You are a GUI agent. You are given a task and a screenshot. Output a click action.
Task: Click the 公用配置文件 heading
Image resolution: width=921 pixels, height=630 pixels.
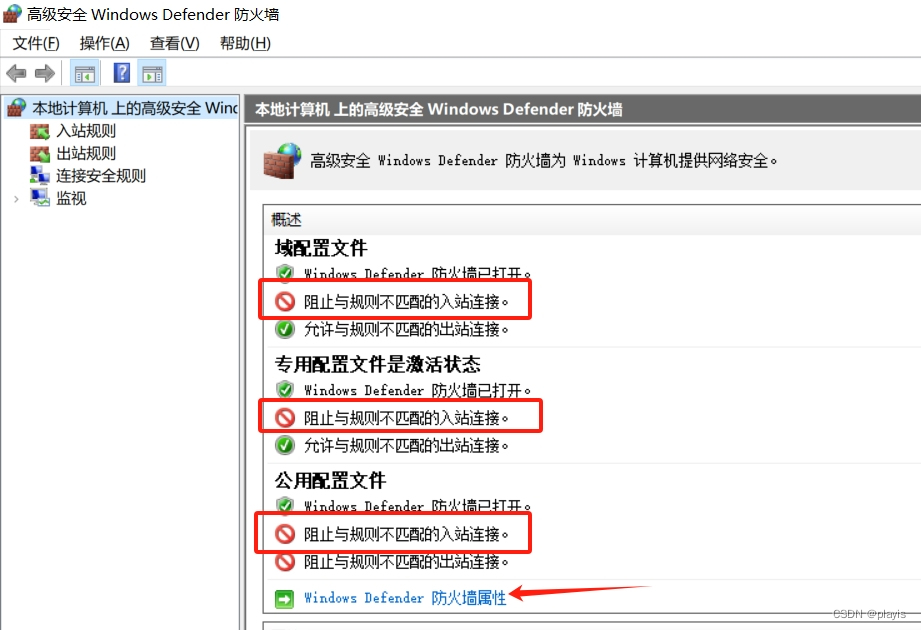[330, 481]
